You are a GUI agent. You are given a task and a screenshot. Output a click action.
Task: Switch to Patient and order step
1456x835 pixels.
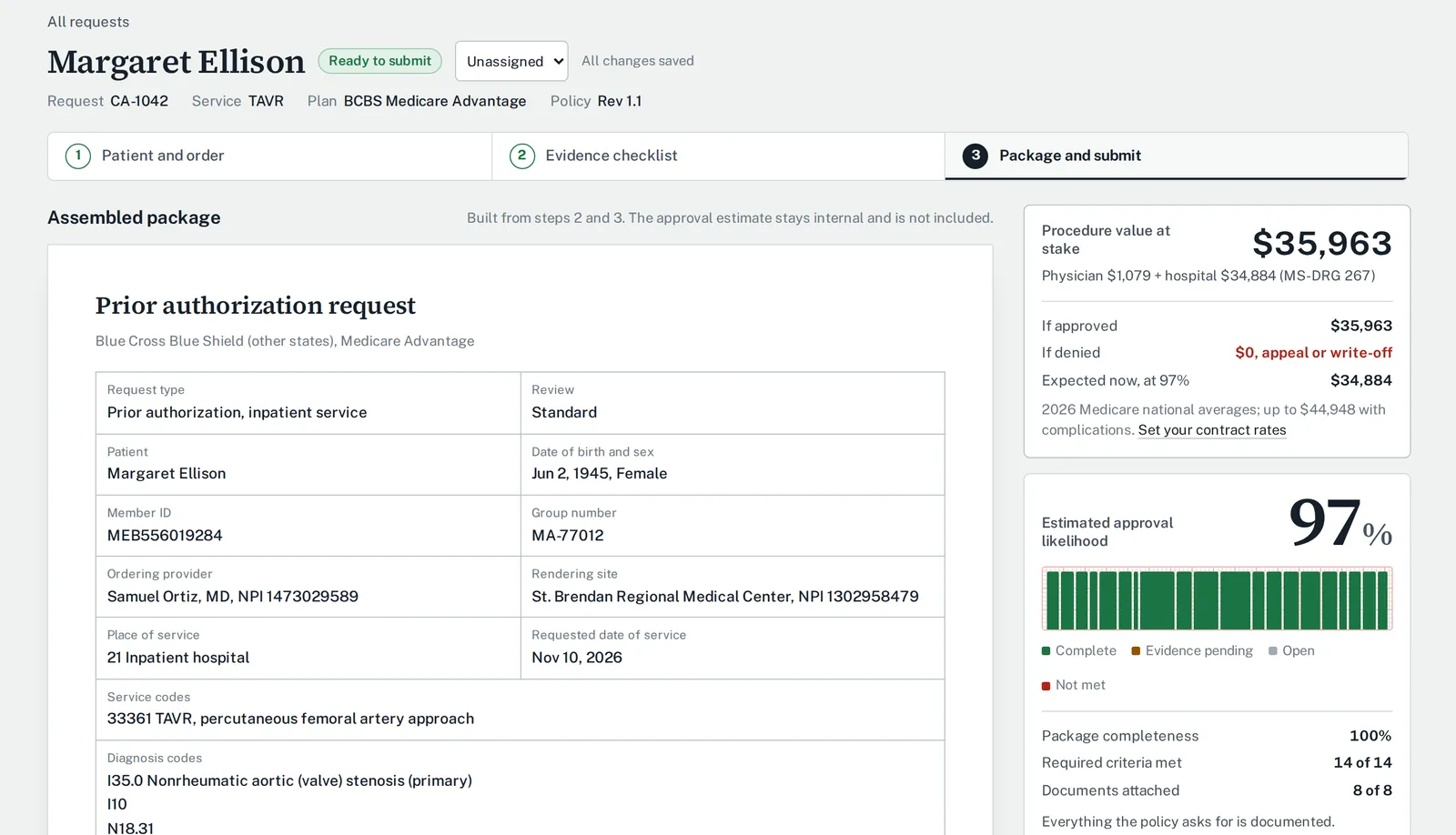270,156
